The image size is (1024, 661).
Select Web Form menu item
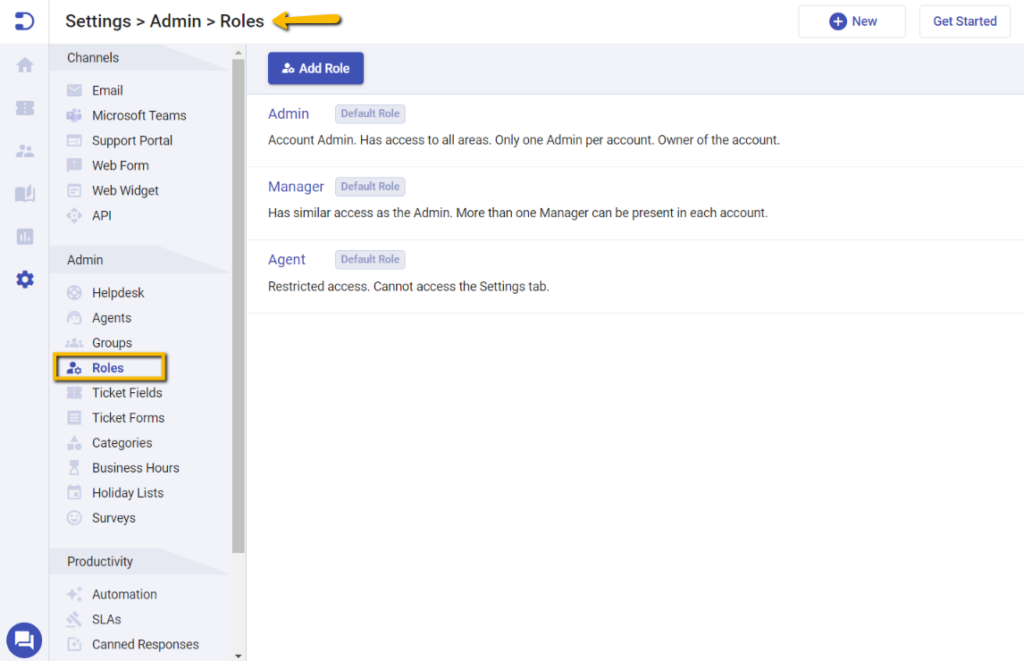(120, 165)
